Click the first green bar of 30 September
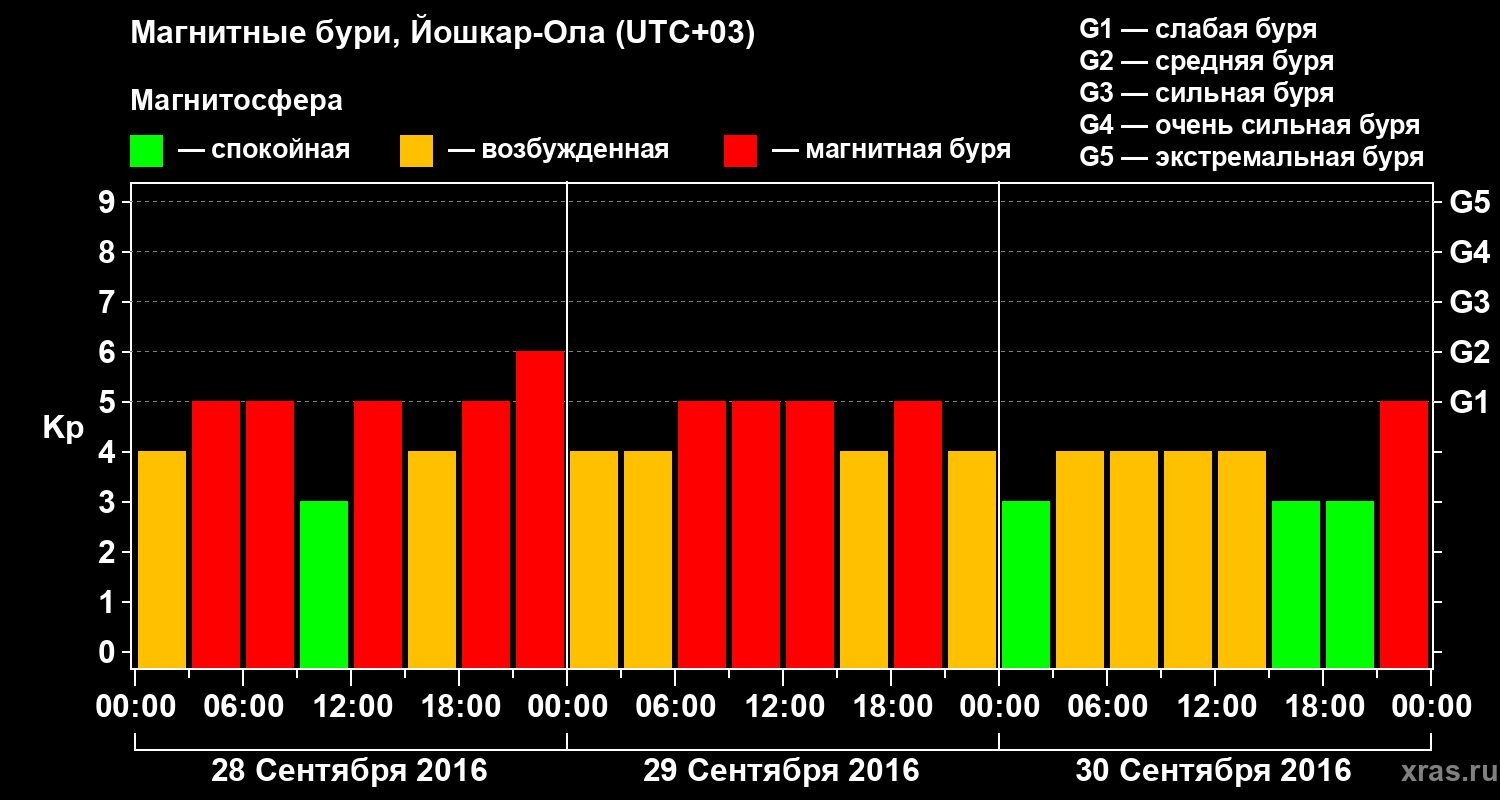 pos(1026,584)
